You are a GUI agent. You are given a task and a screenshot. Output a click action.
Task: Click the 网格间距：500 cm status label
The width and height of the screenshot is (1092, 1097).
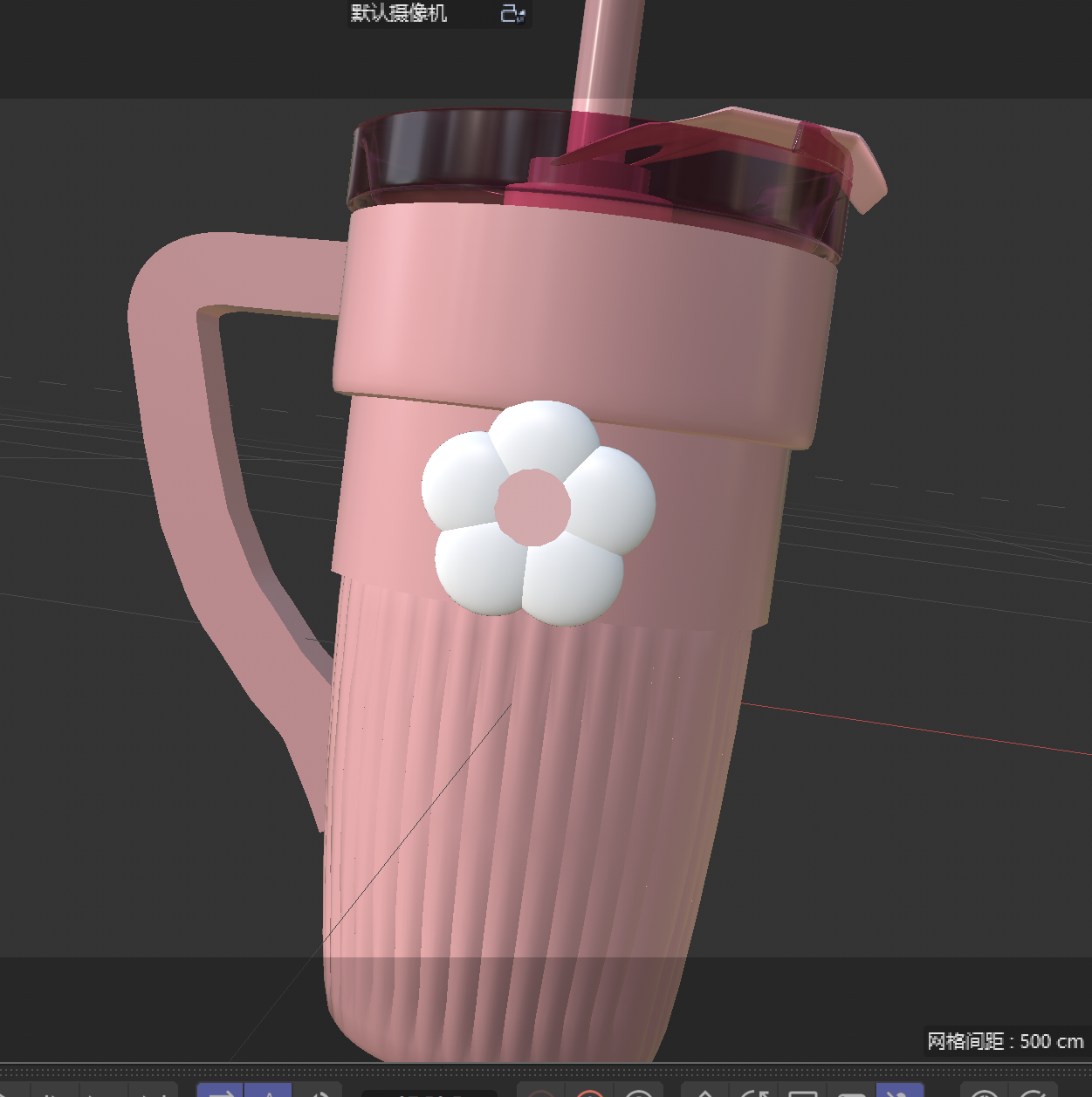(x=1004, y=1041)
